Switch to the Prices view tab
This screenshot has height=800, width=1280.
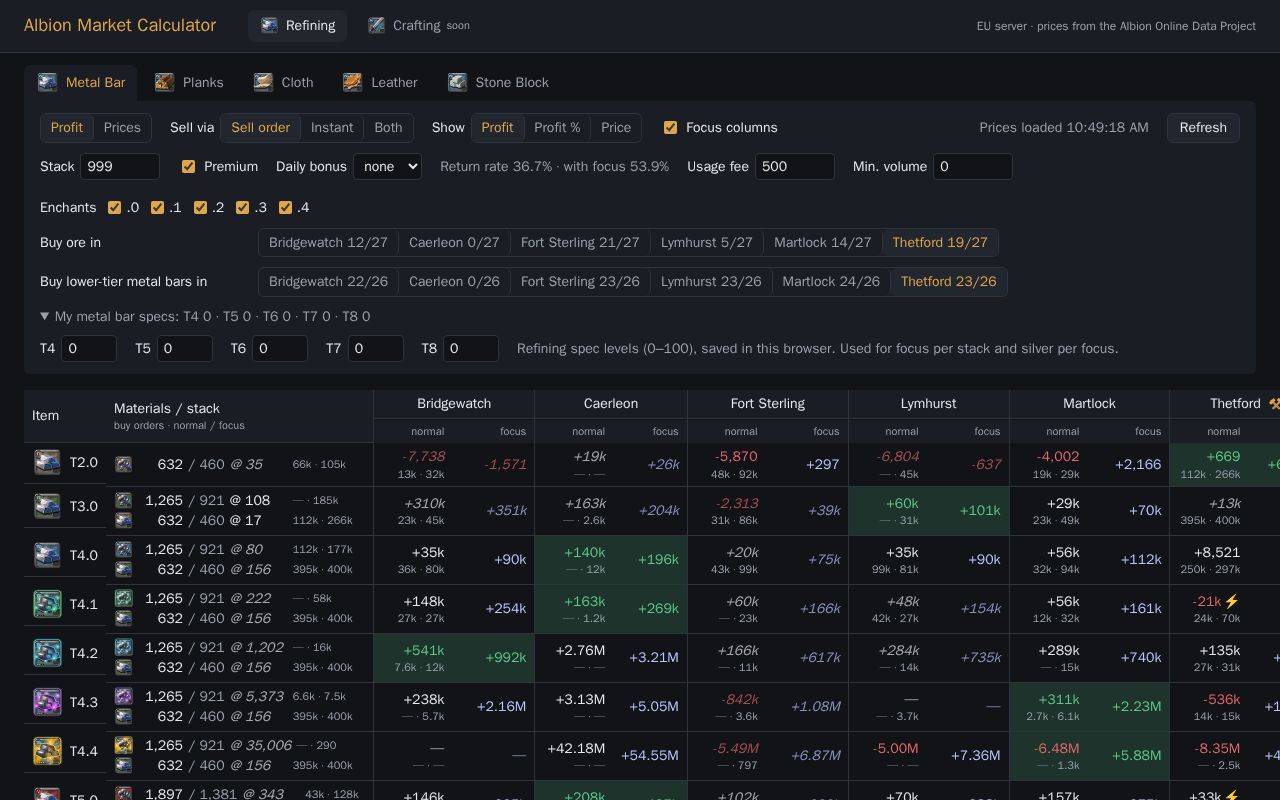(x=122, y=127)
